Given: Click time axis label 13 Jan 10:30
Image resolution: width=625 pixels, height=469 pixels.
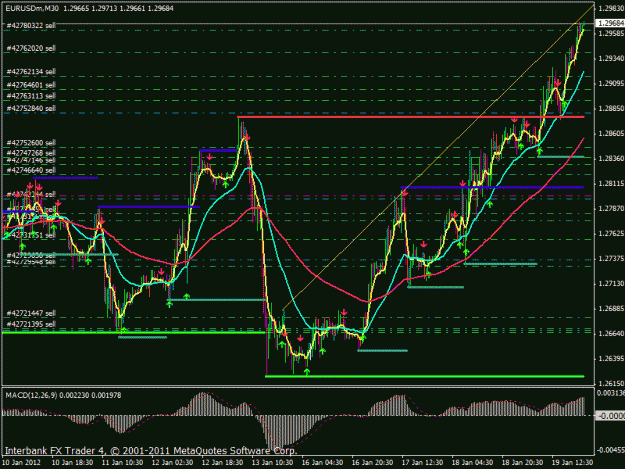Looking at the screenshot, I should 272,463.
